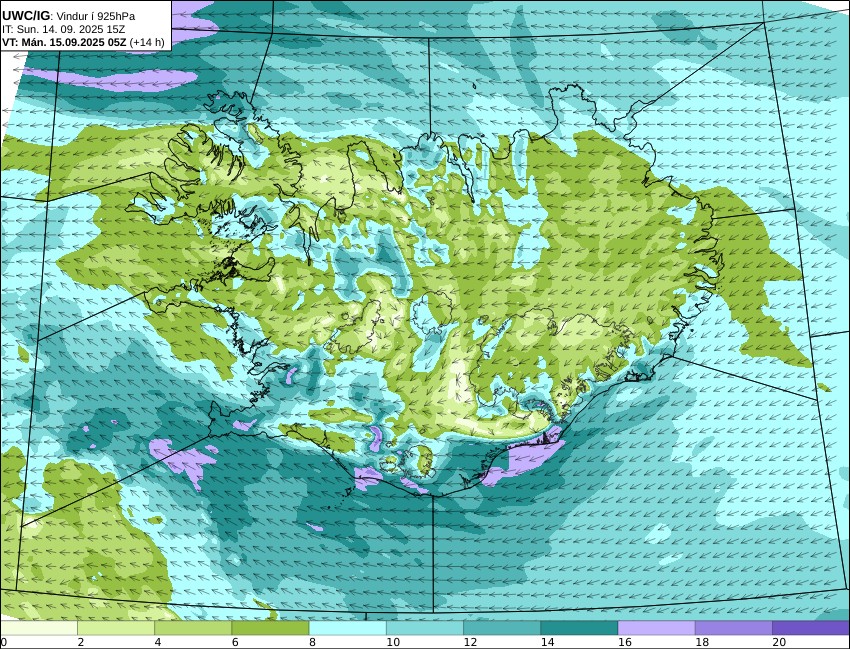850x649 pixels.
Task: Click the legend tick label 6
Action: (234, 642)
